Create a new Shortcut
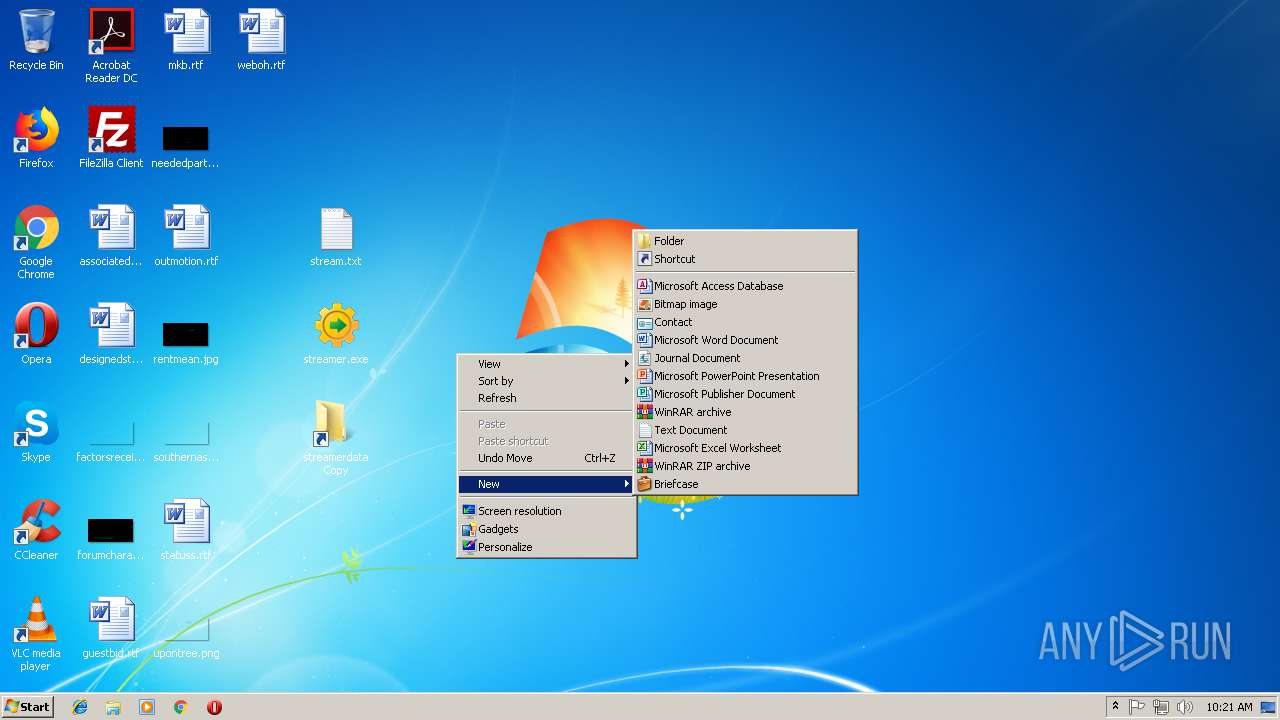 pos(745,259)
